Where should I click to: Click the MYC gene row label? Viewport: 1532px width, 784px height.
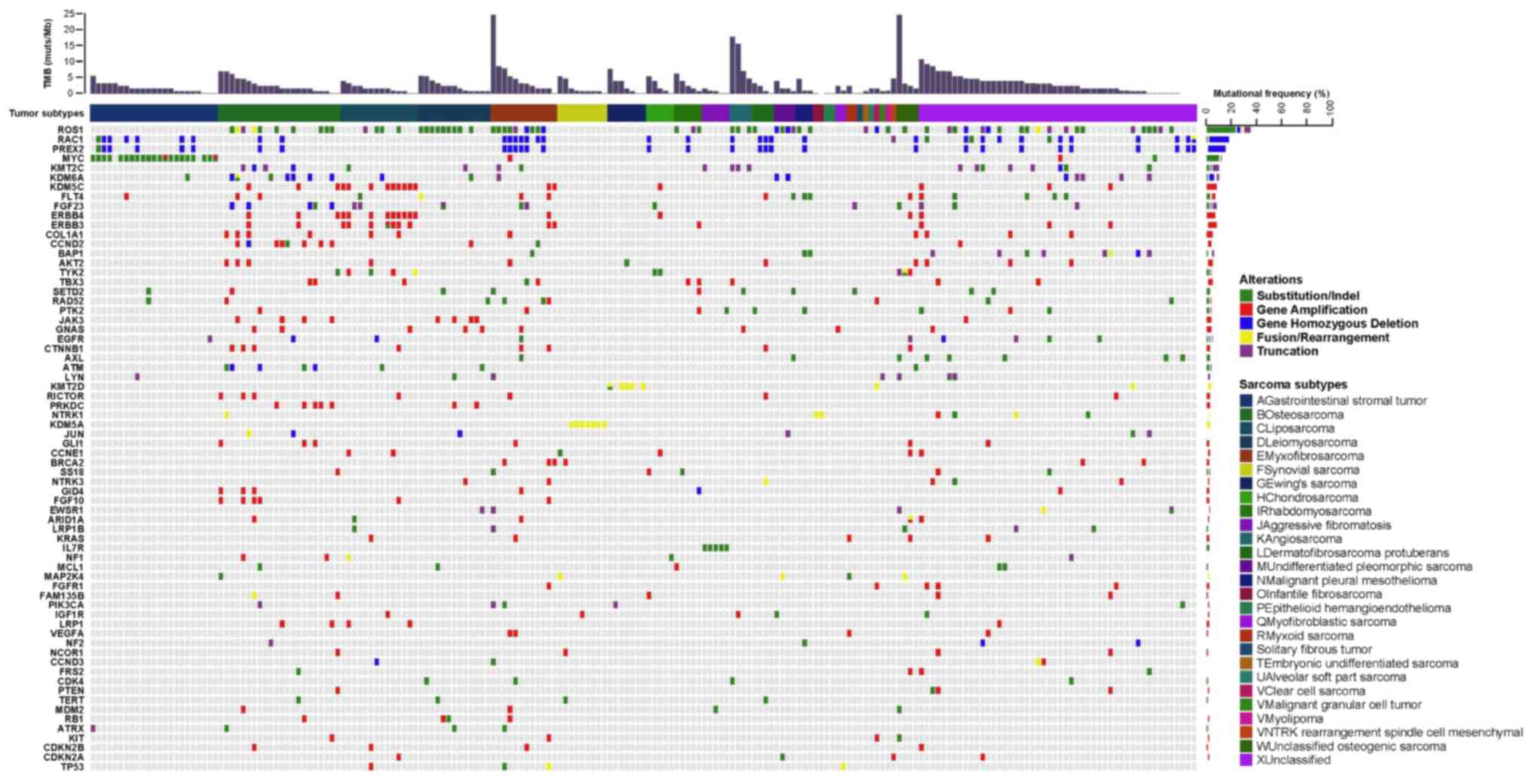73,158
